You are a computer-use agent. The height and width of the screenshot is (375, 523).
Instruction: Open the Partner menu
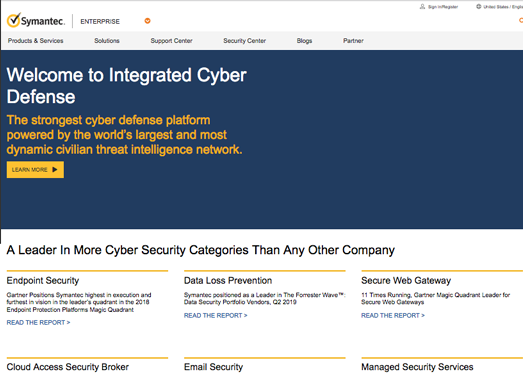353,41
